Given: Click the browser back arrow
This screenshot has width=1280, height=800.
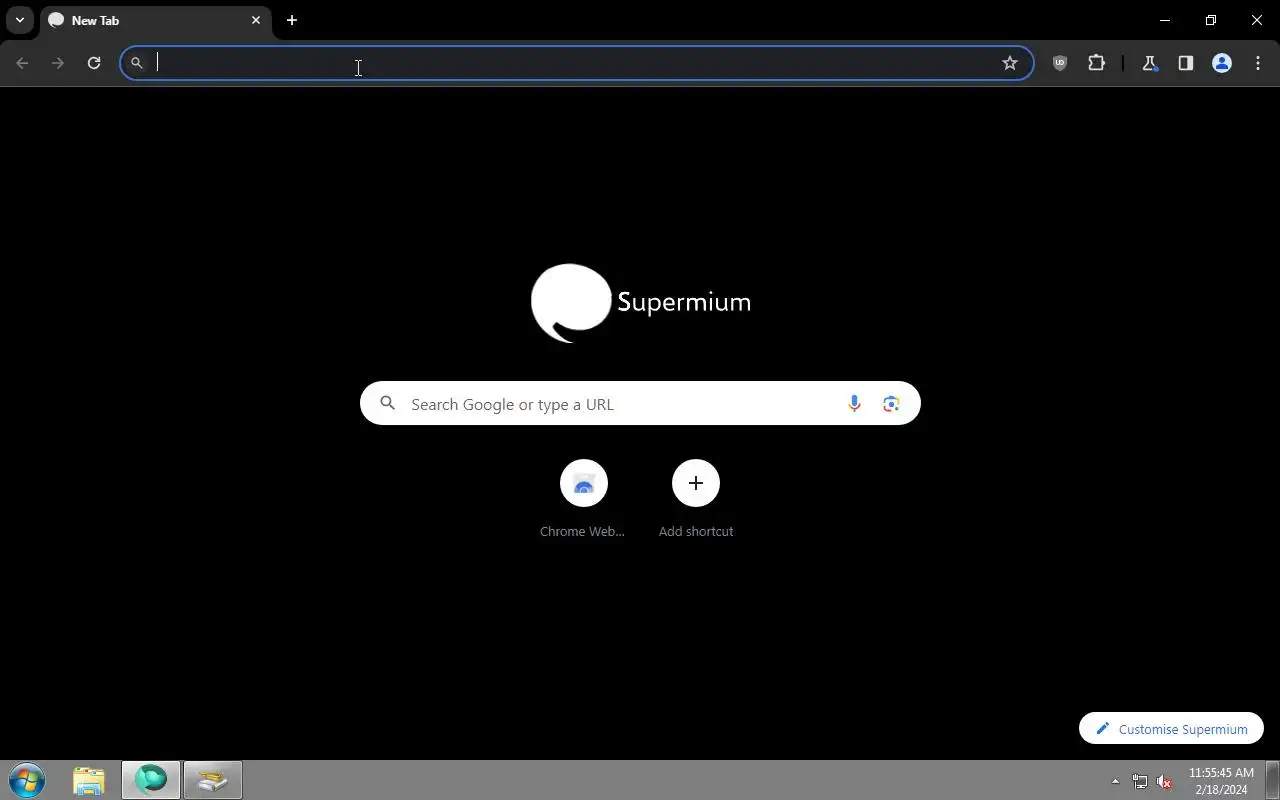Looking at the screenshot, I should point(22,63).
